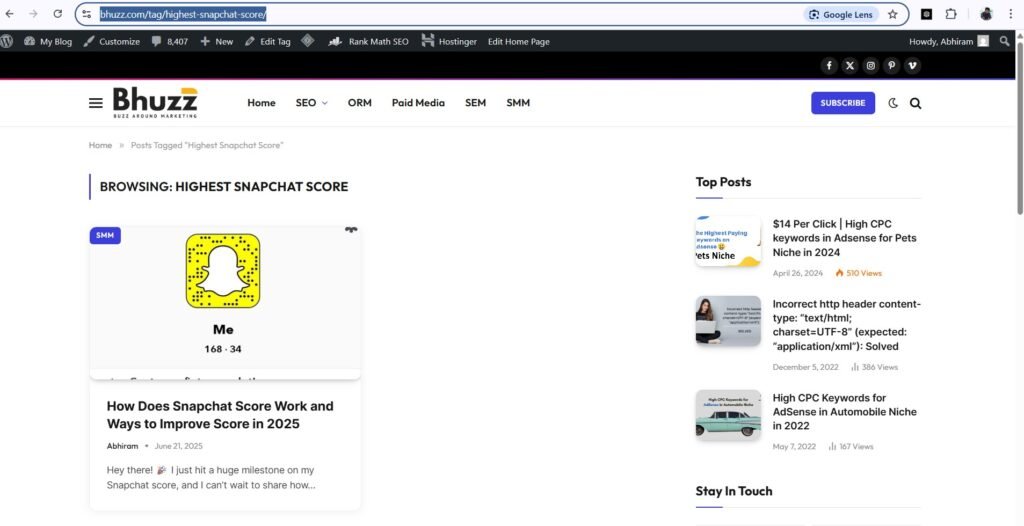Click the 'May 7, 2022' date

794,447
